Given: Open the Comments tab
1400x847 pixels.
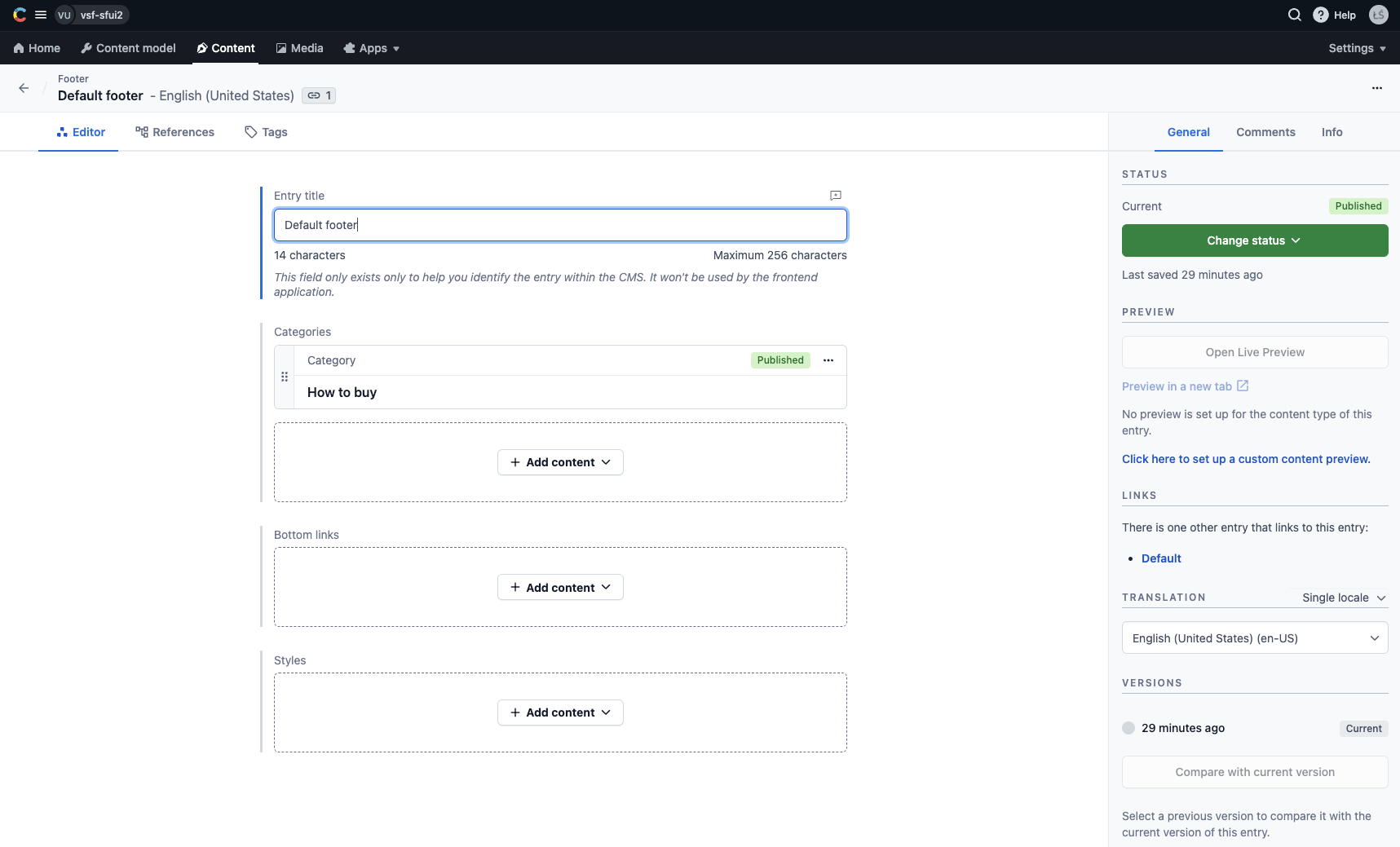Looking at the screenshot, I should [x=1265, y=131].
